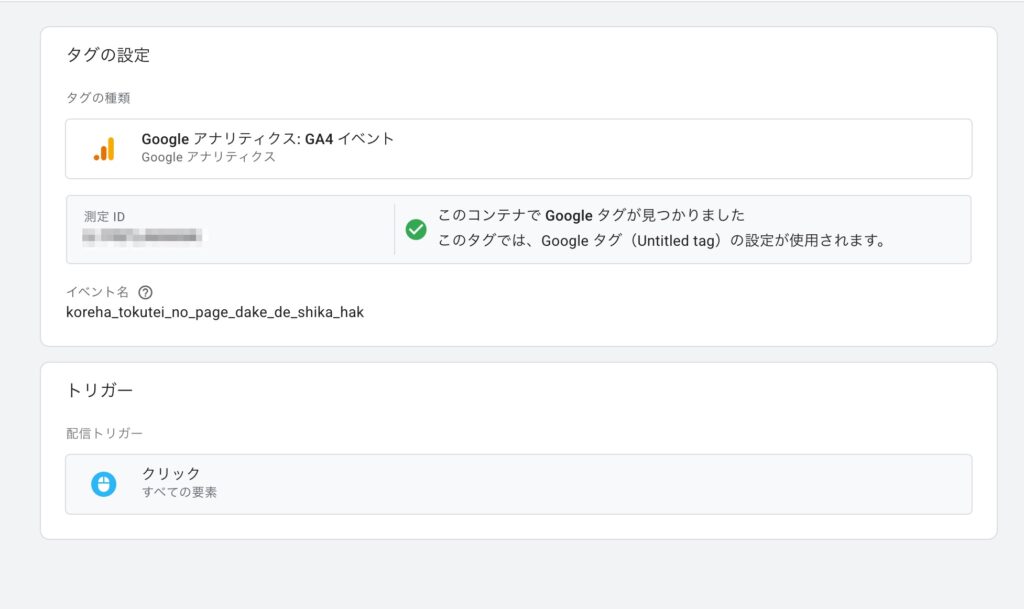
Task: Click the イベント名 label
Action: click(97, 292)
